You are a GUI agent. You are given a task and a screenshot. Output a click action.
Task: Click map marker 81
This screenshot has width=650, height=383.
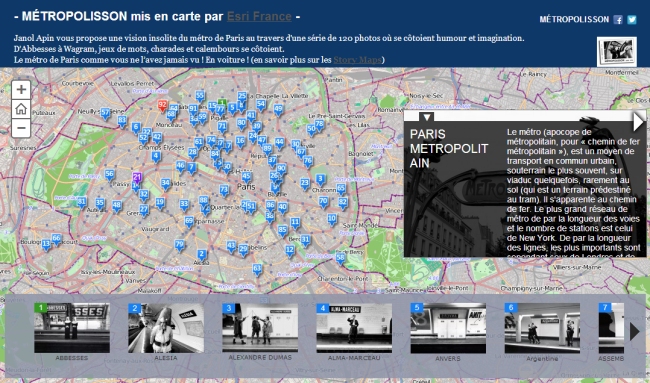click(x=82, y=202)
